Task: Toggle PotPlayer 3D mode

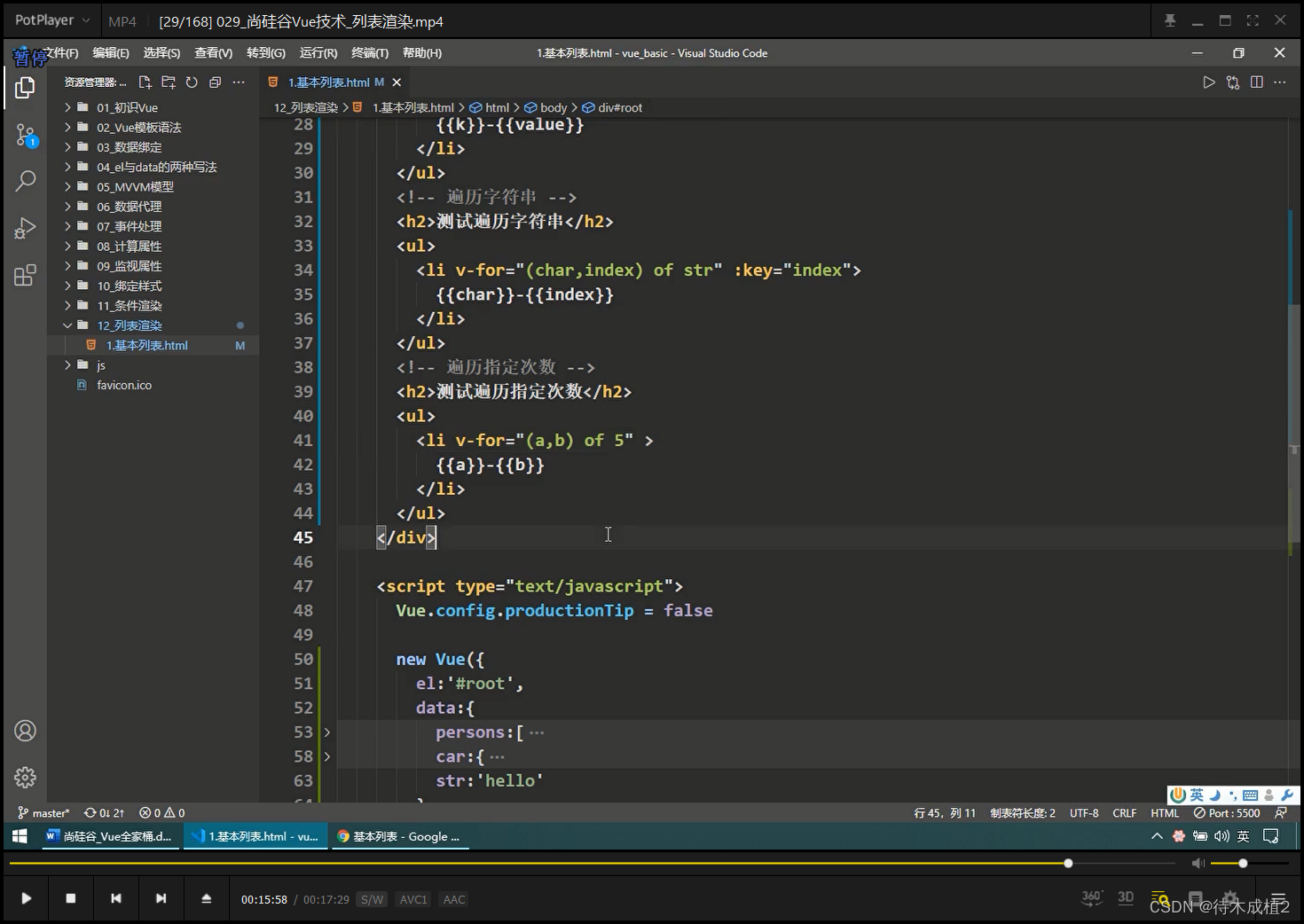Action: (1126, 897)
